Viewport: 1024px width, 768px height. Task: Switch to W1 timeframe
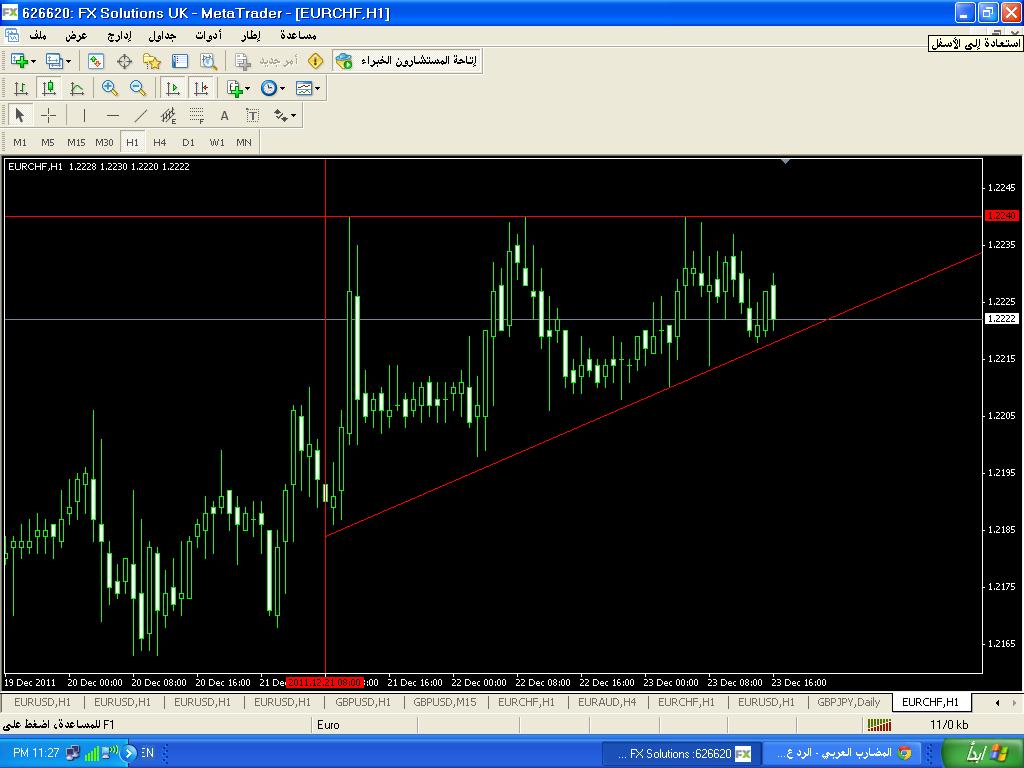(217, 142)
